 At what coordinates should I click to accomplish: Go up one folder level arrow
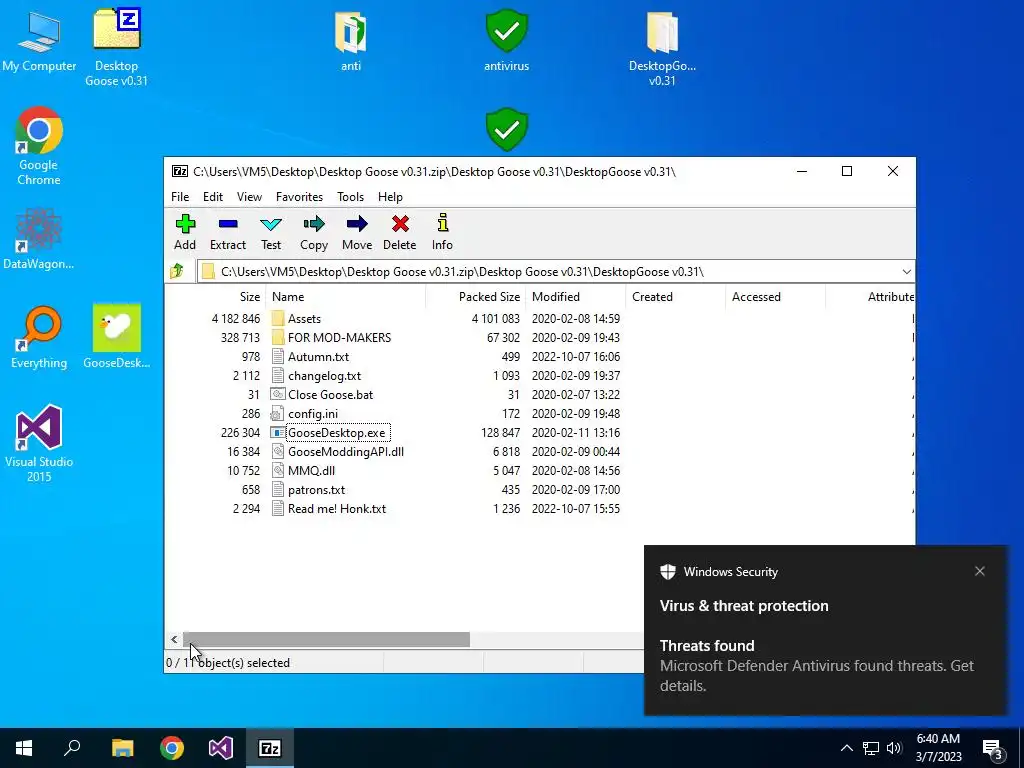point(177,271)
